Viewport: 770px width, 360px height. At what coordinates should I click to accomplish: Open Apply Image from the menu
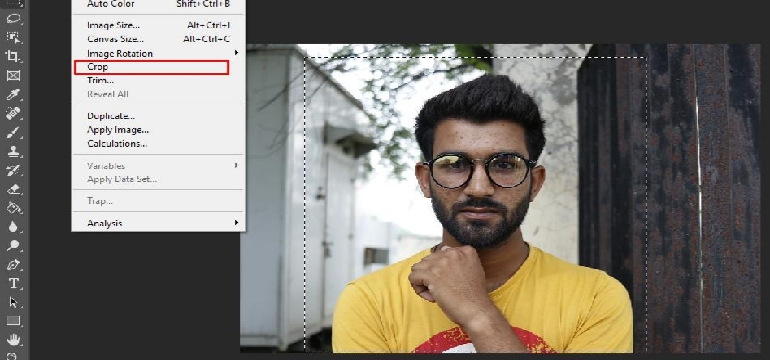(159, 130)
